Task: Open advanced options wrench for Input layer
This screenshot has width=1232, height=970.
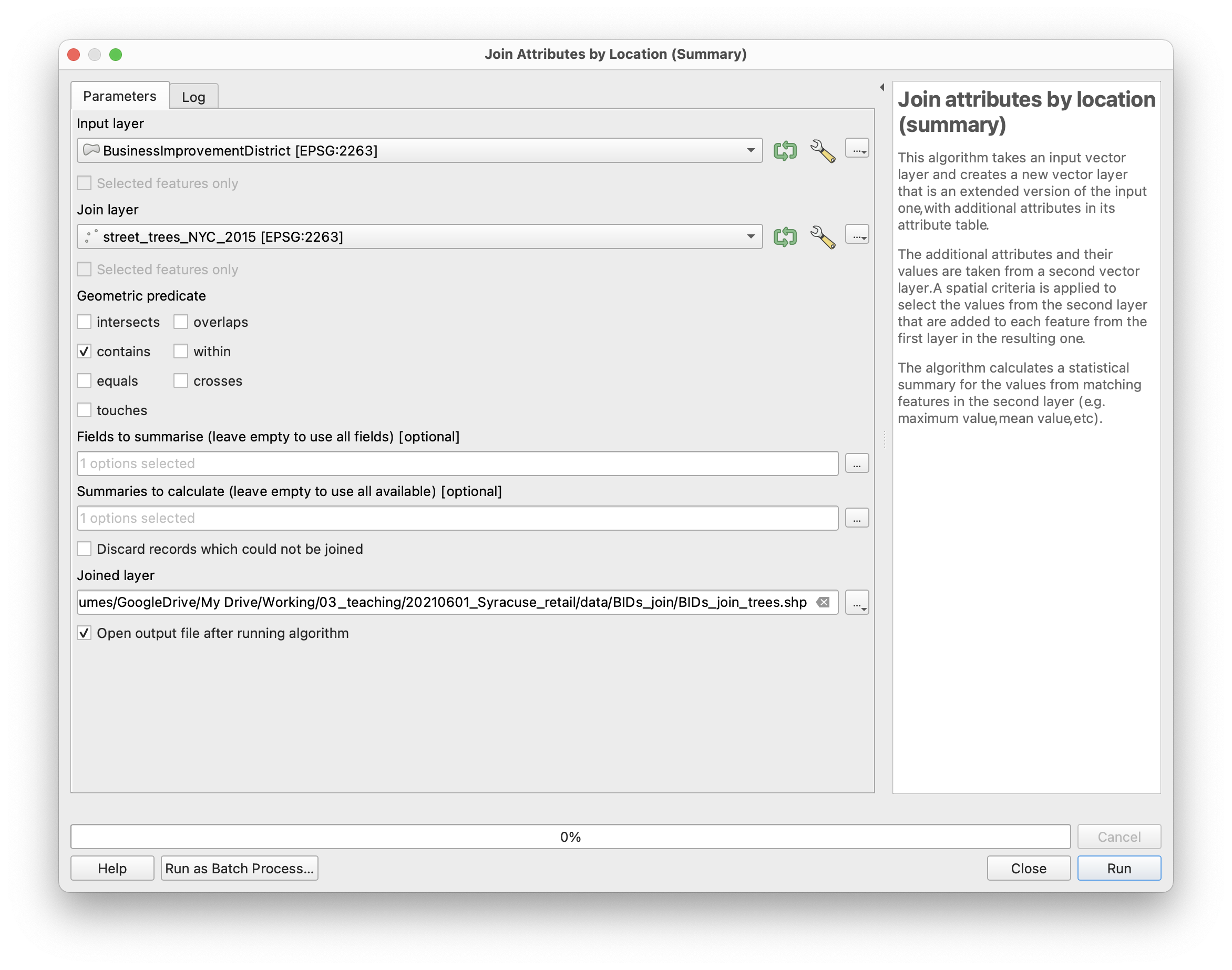Action: [x=822, y=151]
